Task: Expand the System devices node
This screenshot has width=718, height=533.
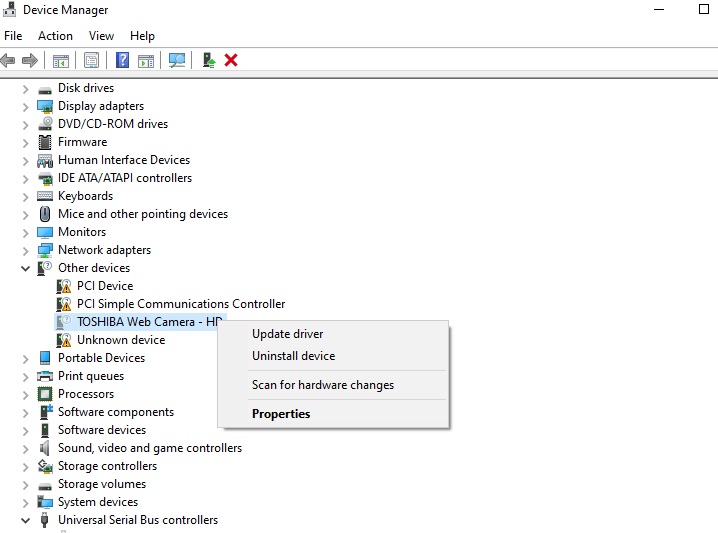Action: coord(26,502)
